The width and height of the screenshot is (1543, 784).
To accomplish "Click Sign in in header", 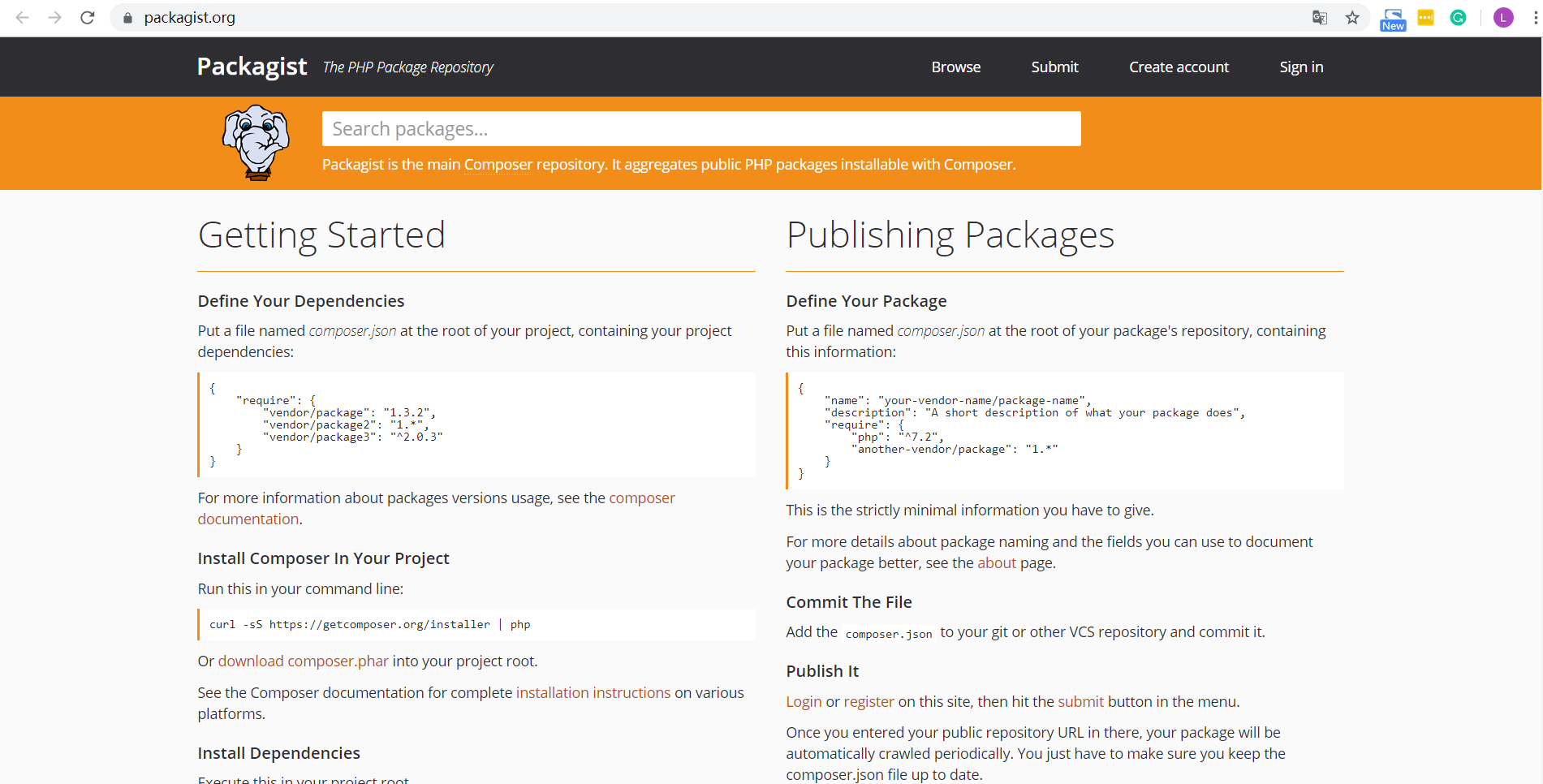I will [1301, 67].
